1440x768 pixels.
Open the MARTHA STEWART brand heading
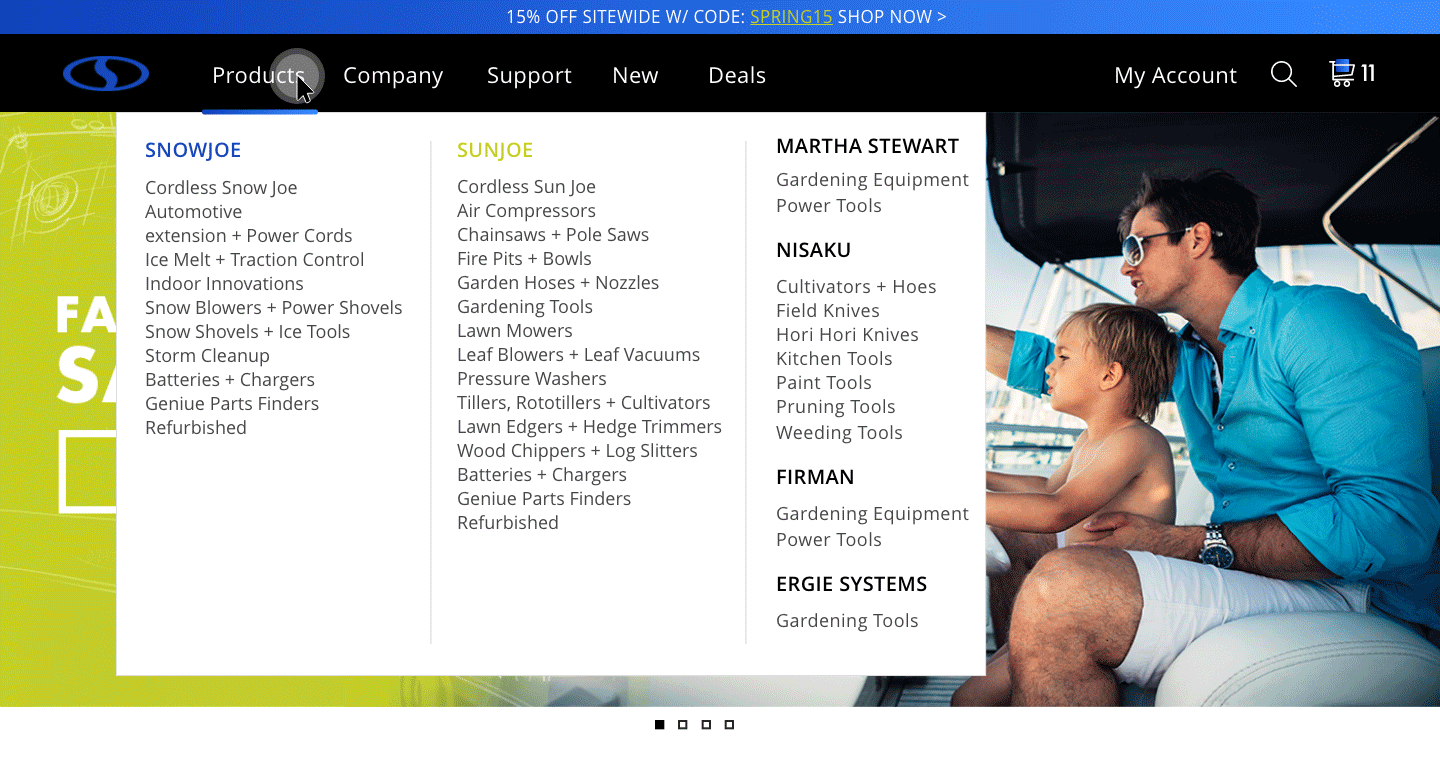pos(867,146)
